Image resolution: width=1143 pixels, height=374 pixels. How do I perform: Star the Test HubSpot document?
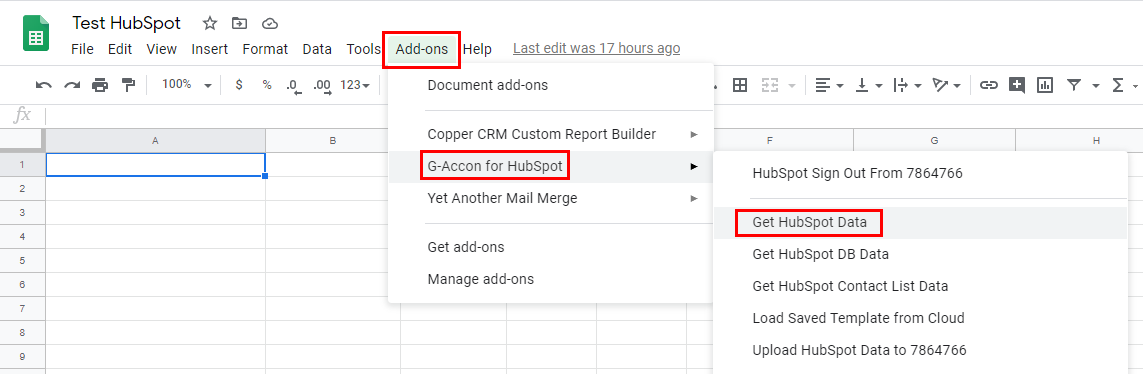point(210,23)
